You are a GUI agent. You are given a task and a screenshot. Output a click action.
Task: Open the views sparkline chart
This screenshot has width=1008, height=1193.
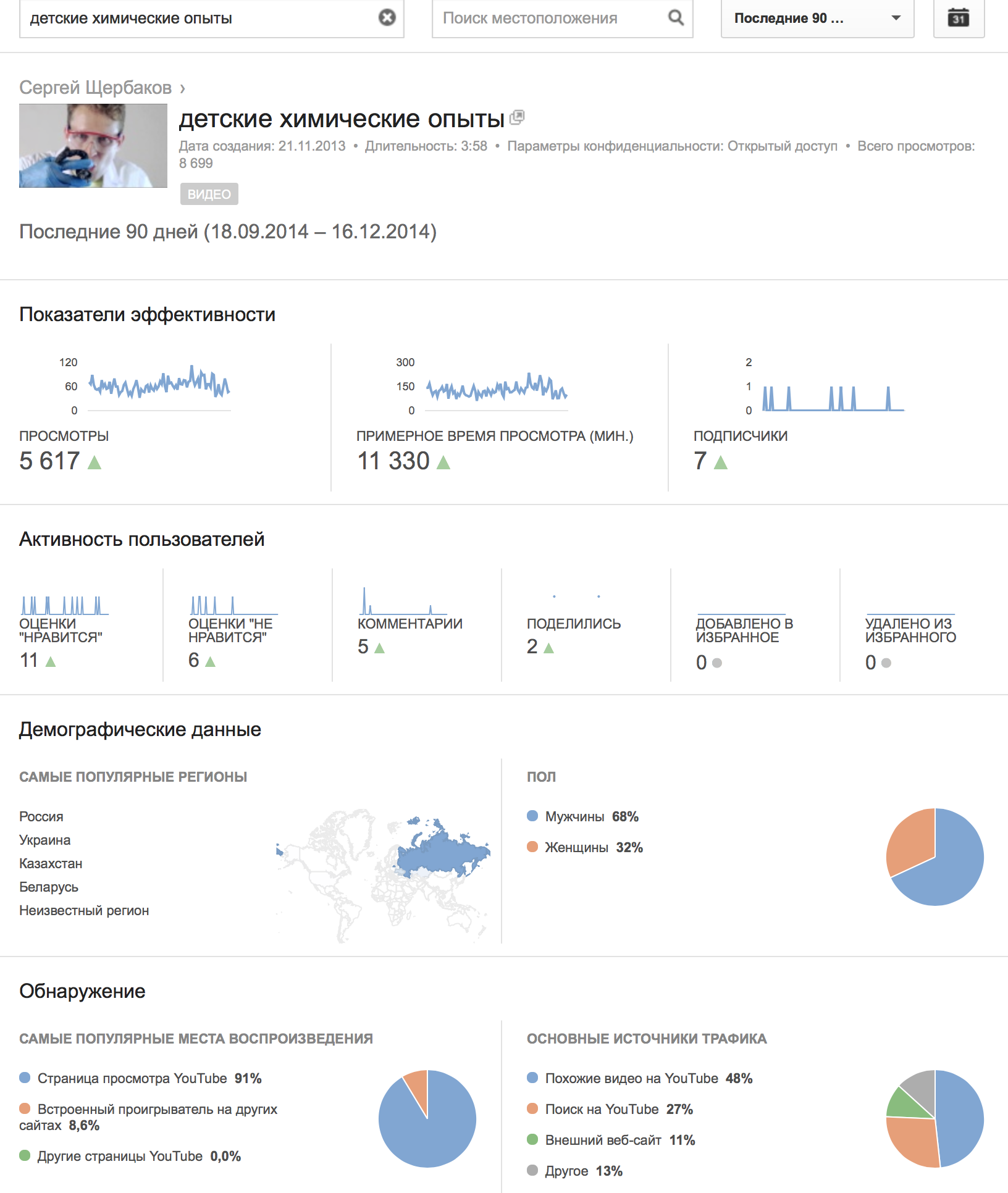pos(159,388)
